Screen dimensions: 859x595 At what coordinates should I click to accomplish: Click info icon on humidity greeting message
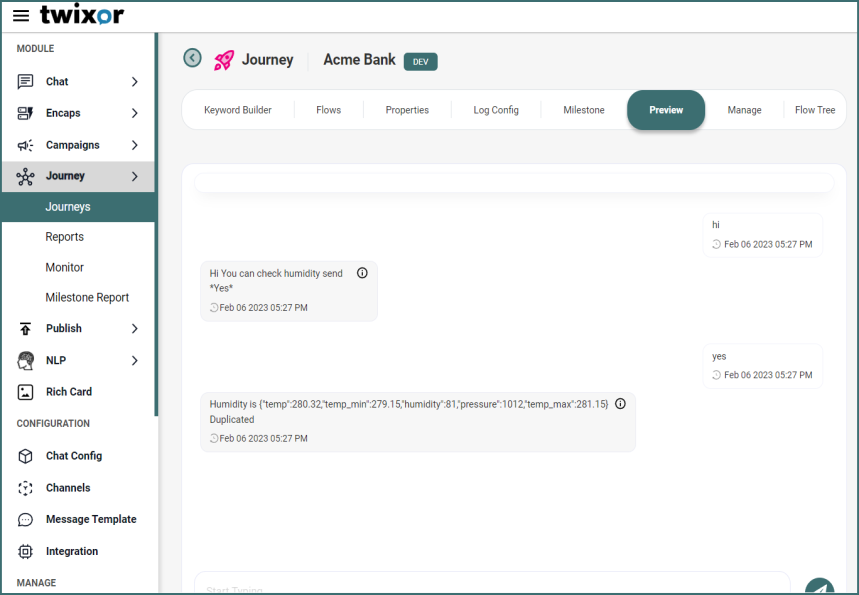pyautogui.click(x=363, y=273)
